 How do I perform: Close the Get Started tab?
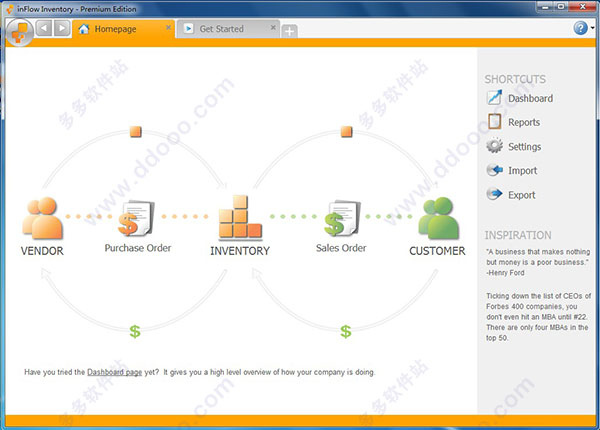pos(273,27)
